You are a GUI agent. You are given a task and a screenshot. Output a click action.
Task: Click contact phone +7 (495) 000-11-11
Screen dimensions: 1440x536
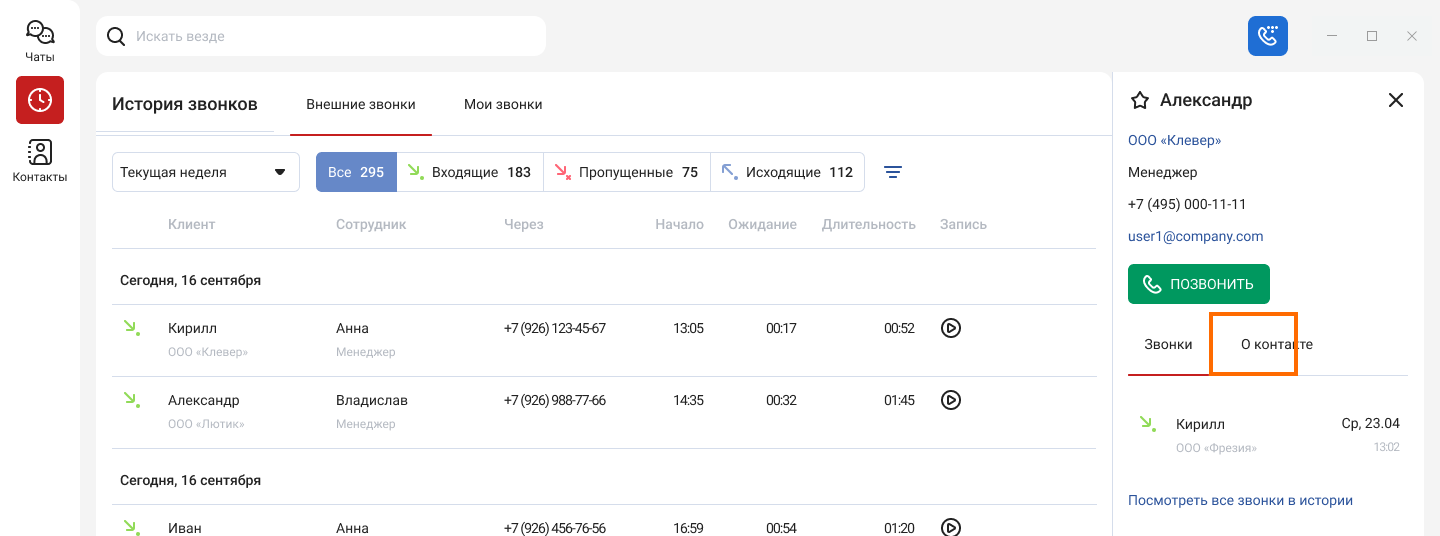[x=1187, y=204]
